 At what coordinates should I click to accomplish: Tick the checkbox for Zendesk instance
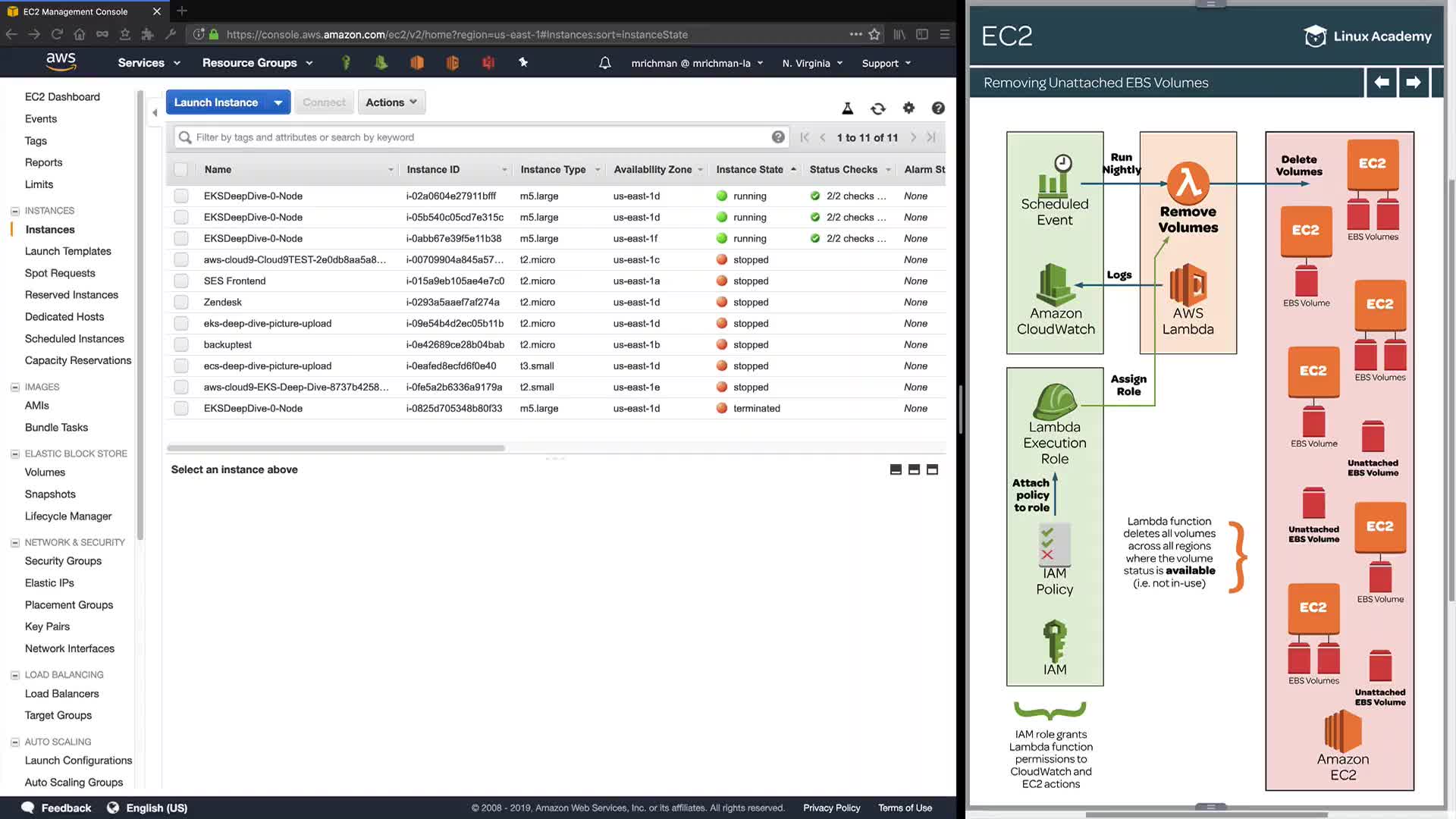tap(180, 303)
